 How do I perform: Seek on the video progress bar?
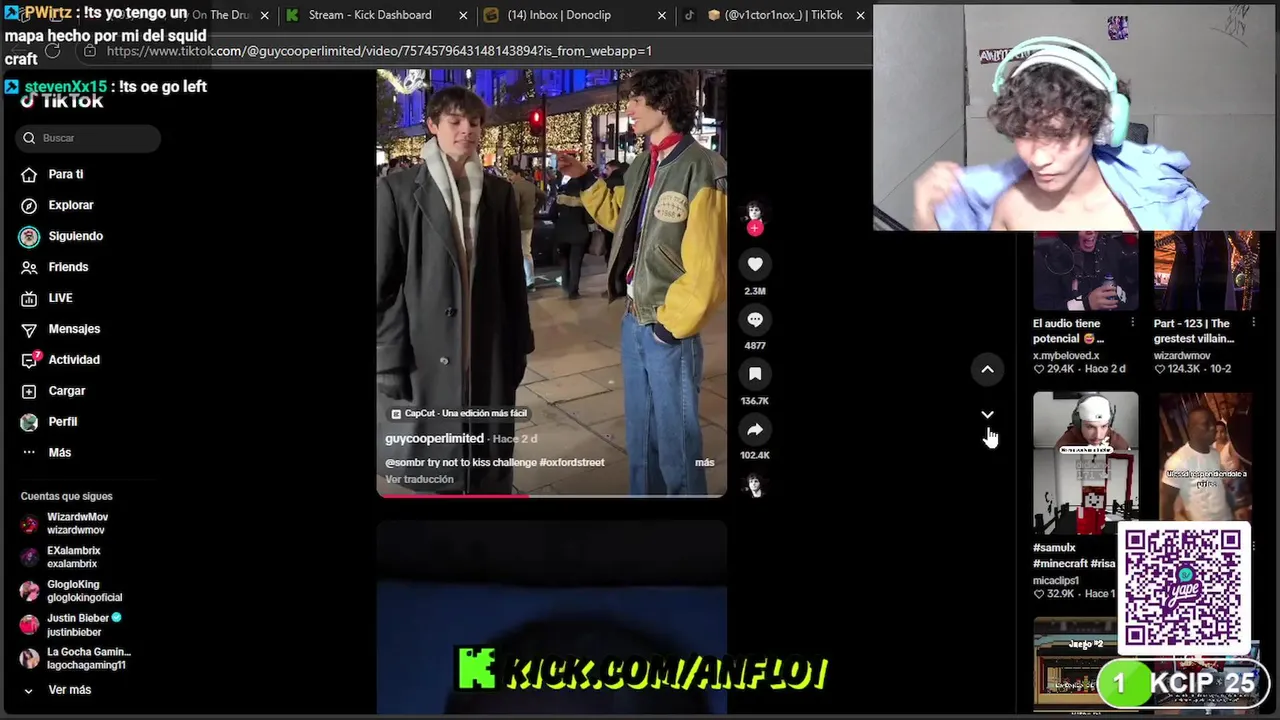click(551, 494)
